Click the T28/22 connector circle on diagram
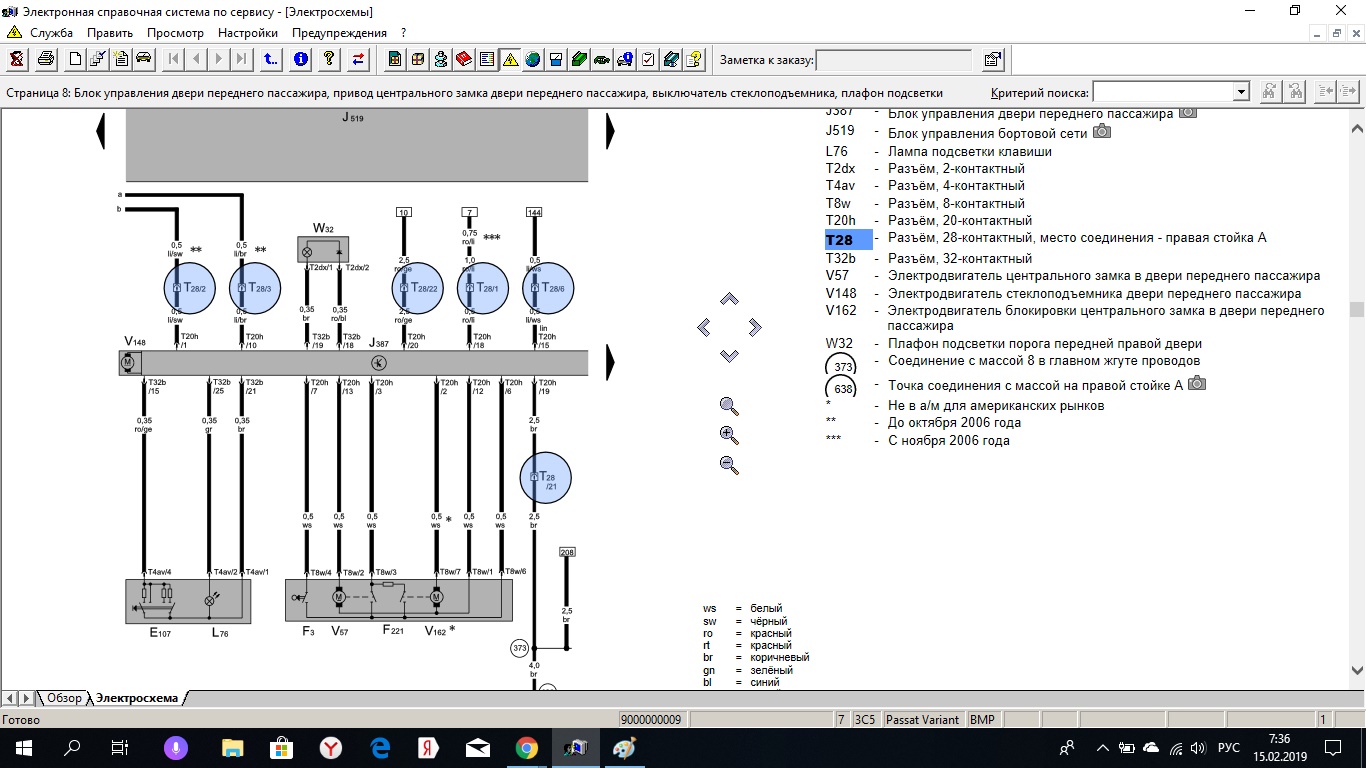This screenshot has width=1366, height=768. [418, 288]
